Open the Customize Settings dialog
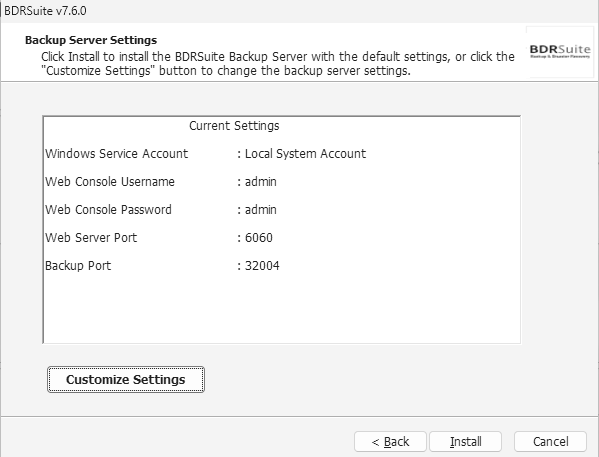Viewport: 599px width, 457px height. [126, 379]
